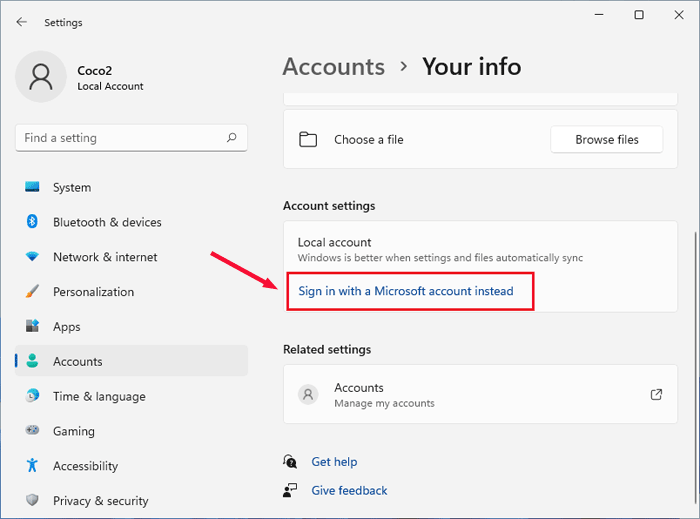Viewport: 700px width, 519px height.
Task: Click the back arrow in Settings
Action: 21,22
